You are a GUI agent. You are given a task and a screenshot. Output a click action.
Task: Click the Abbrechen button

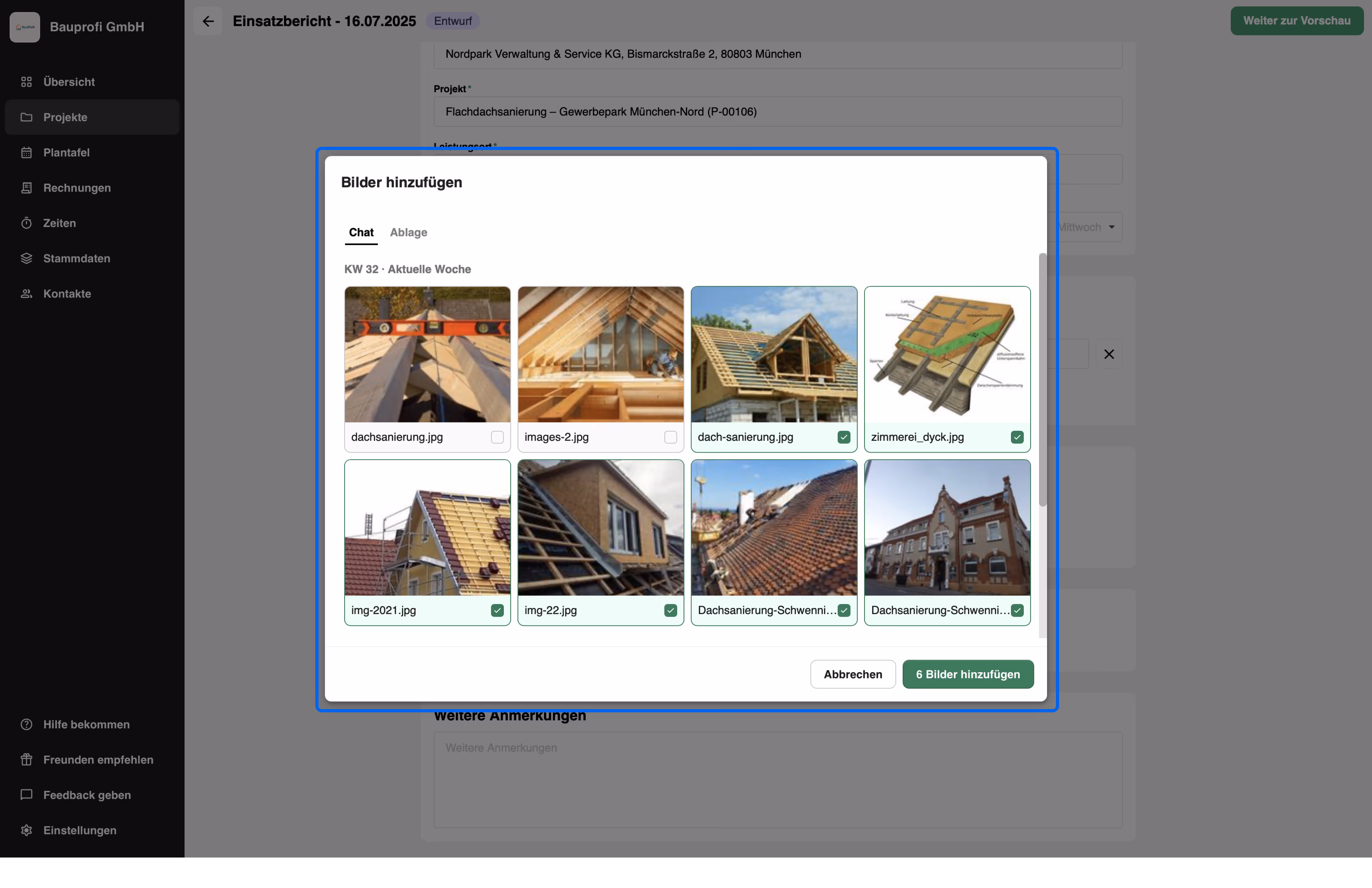coord(852,674)
